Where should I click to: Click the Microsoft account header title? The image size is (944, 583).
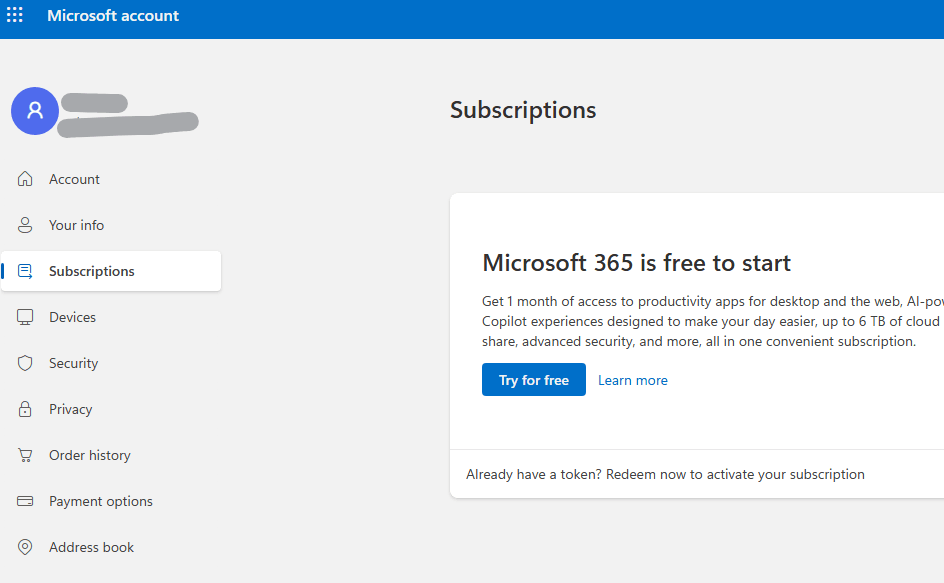pos(113,16)
